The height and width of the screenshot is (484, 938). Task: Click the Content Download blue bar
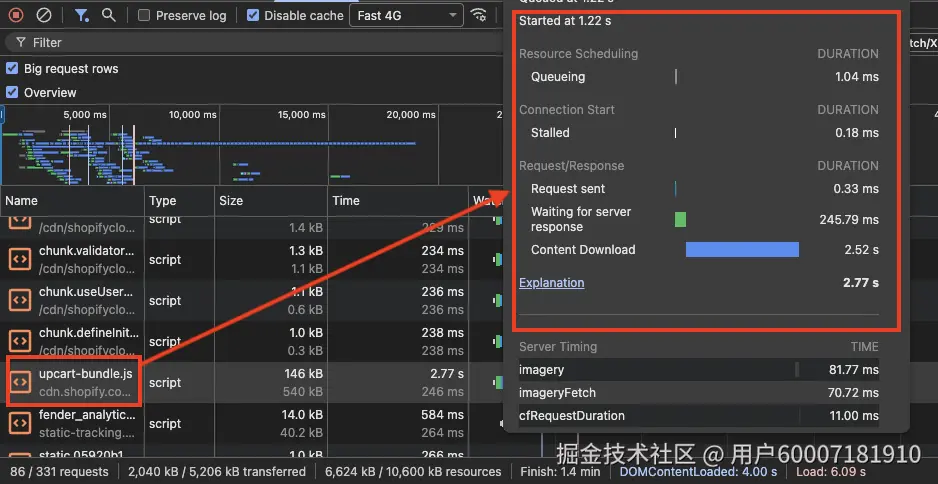(742, 249)
